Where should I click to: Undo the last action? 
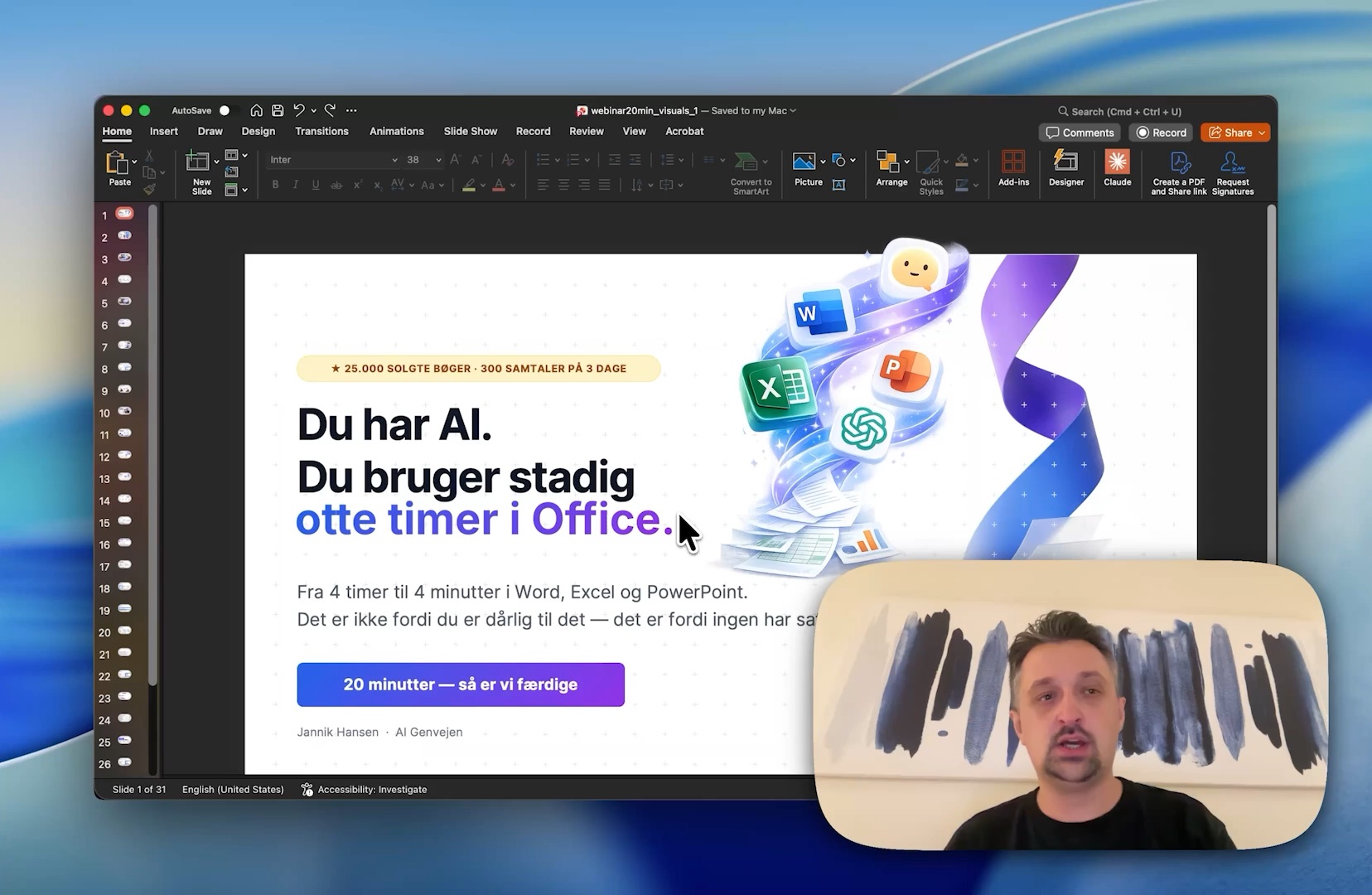click(x=299, y=110)
